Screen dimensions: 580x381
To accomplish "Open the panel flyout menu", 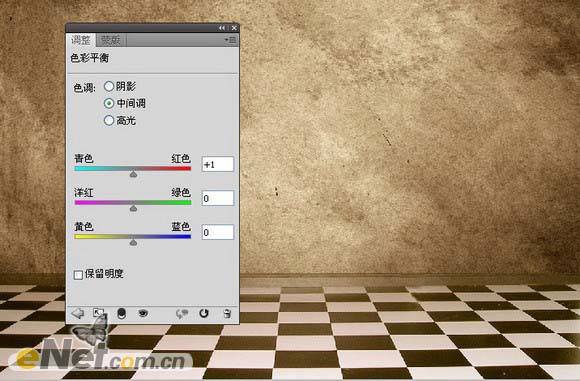I will click(x=231, y=40).
